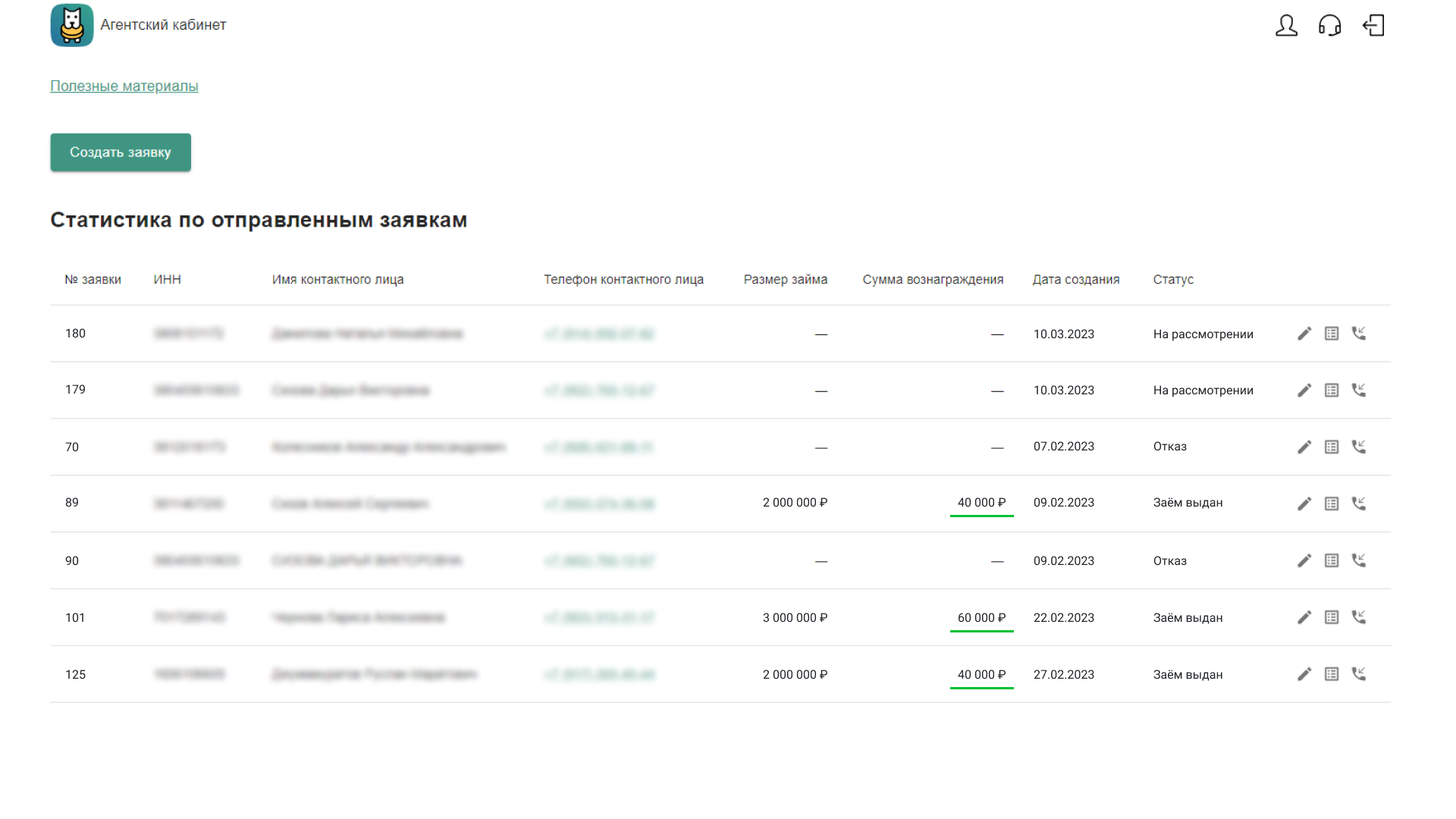Image resolution: width=1456 pixels, height=819 pixels.
Task: Click the user profile icon
Action: point(1286,26)
